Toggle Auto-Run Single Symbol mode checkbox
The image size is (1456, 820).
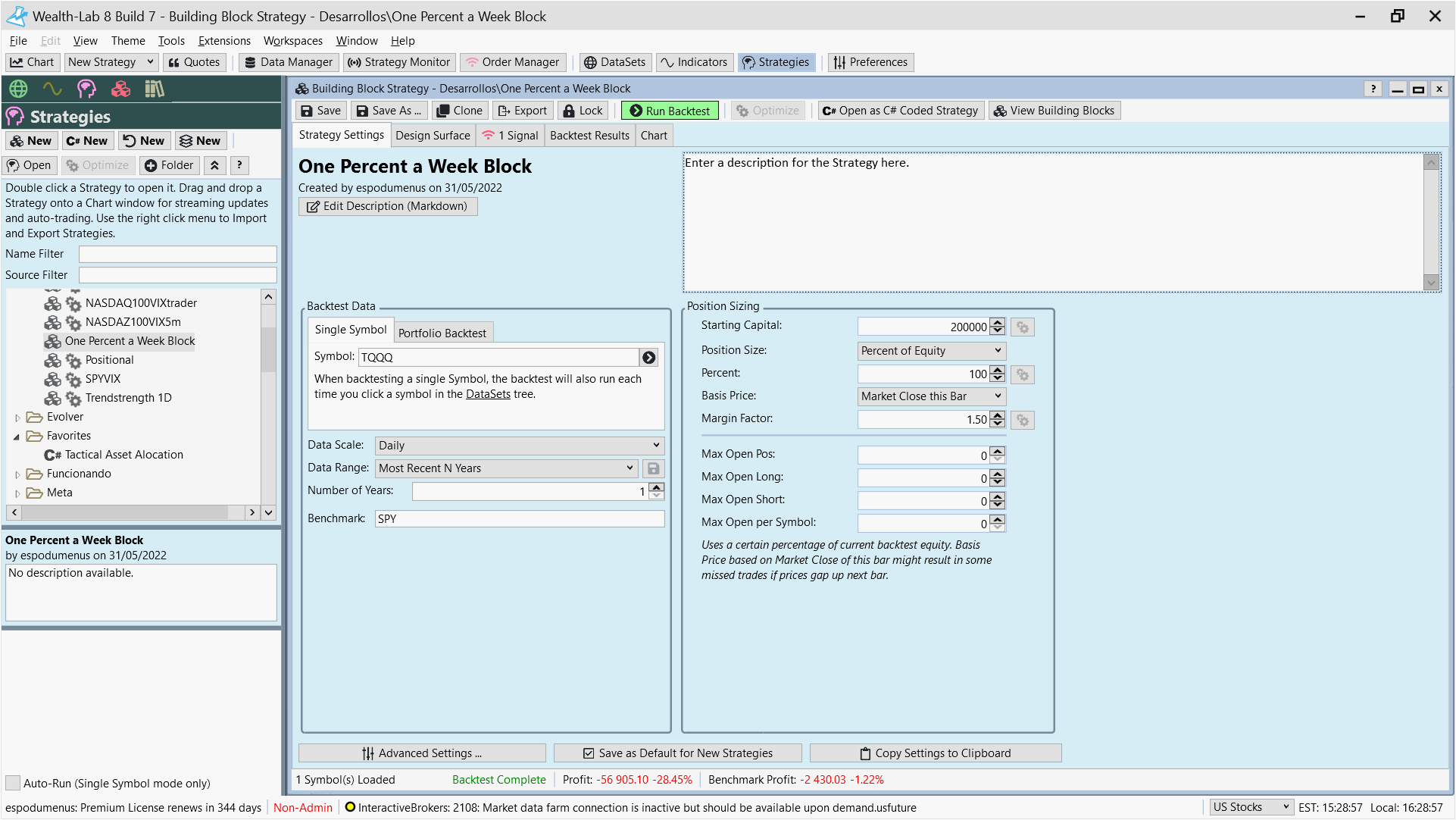(x=13, y=783)
